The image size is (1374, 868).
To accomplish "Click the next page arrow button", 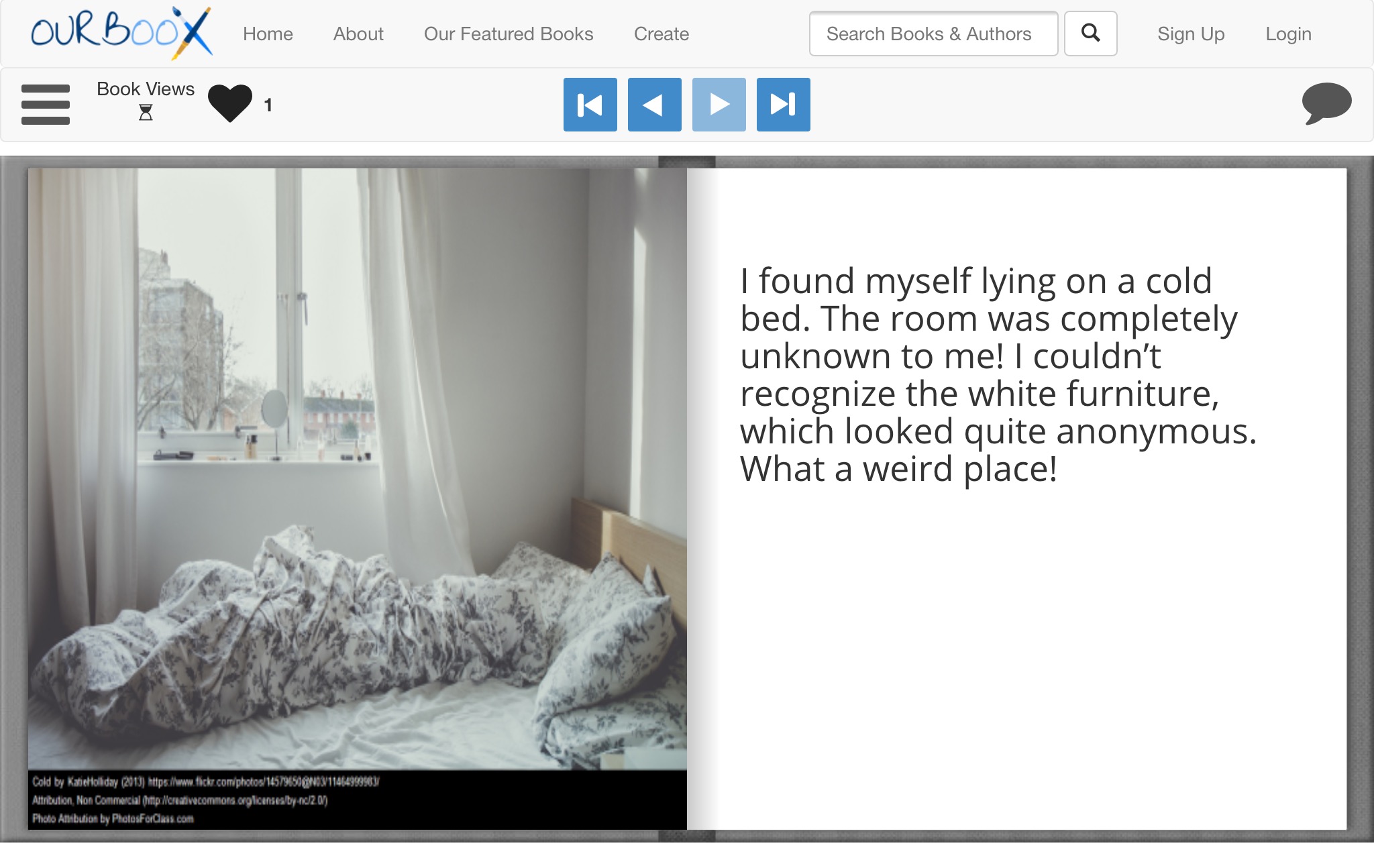I will [x=719, y=105].
